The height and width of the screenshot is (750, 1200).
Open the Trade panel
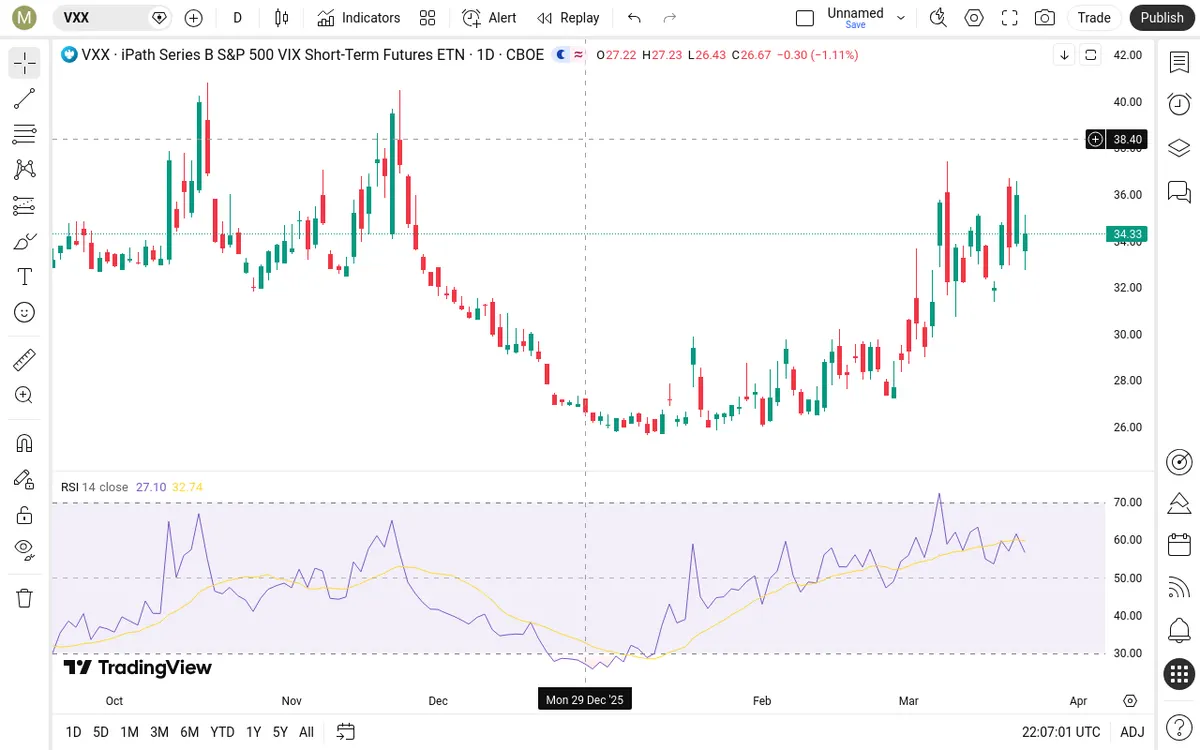pyautogui.click(x=1094, y=17)
